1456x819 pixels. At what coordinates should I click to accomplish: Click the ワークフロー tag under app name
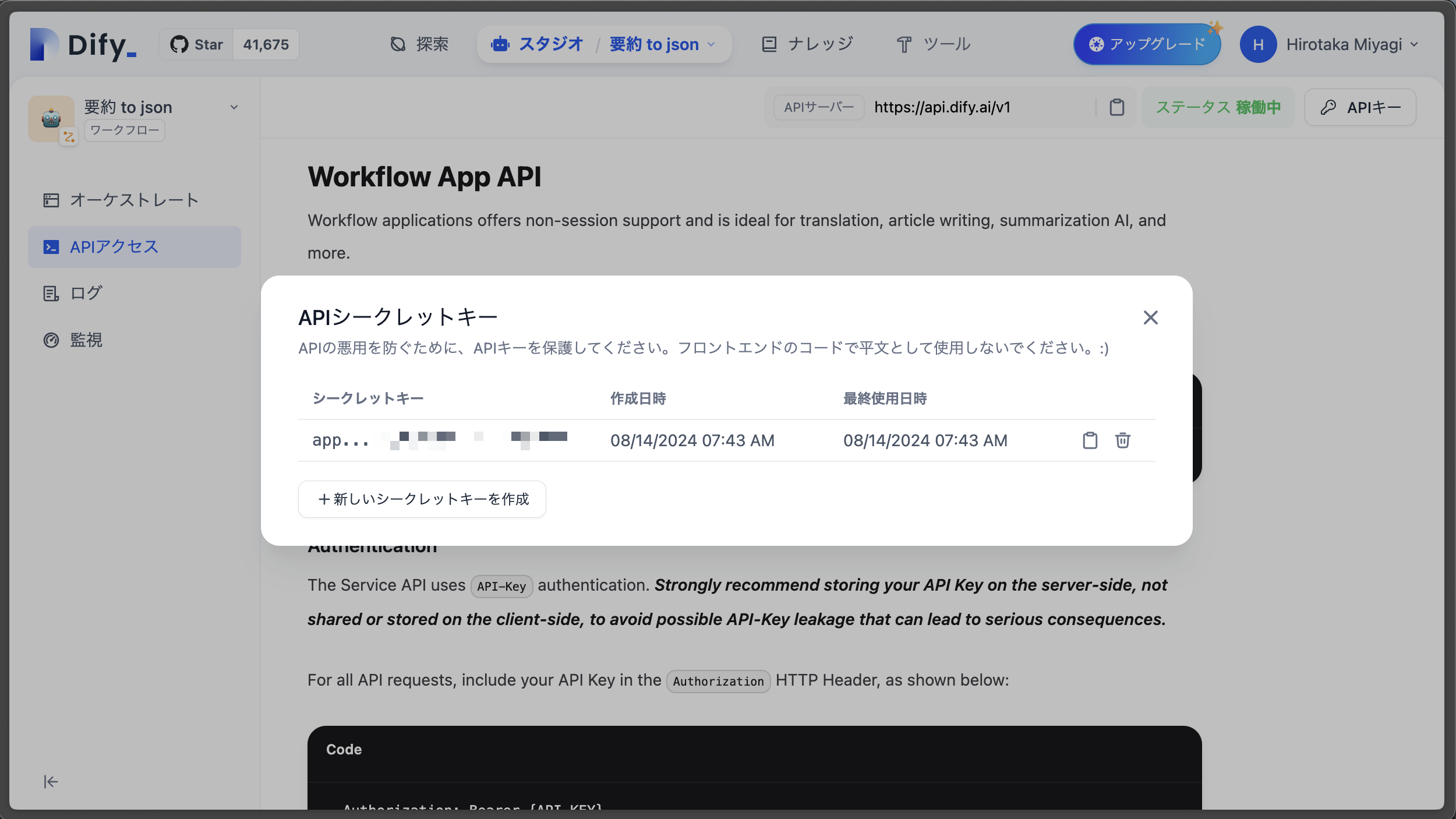click(x=125, y=130)
